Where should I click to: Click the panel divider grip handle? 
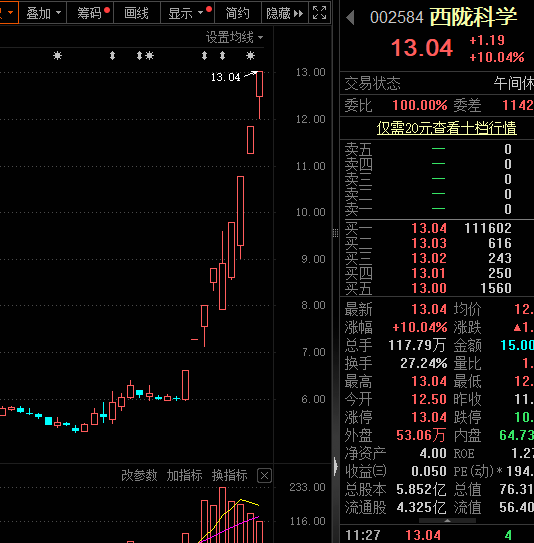point(336,233)
